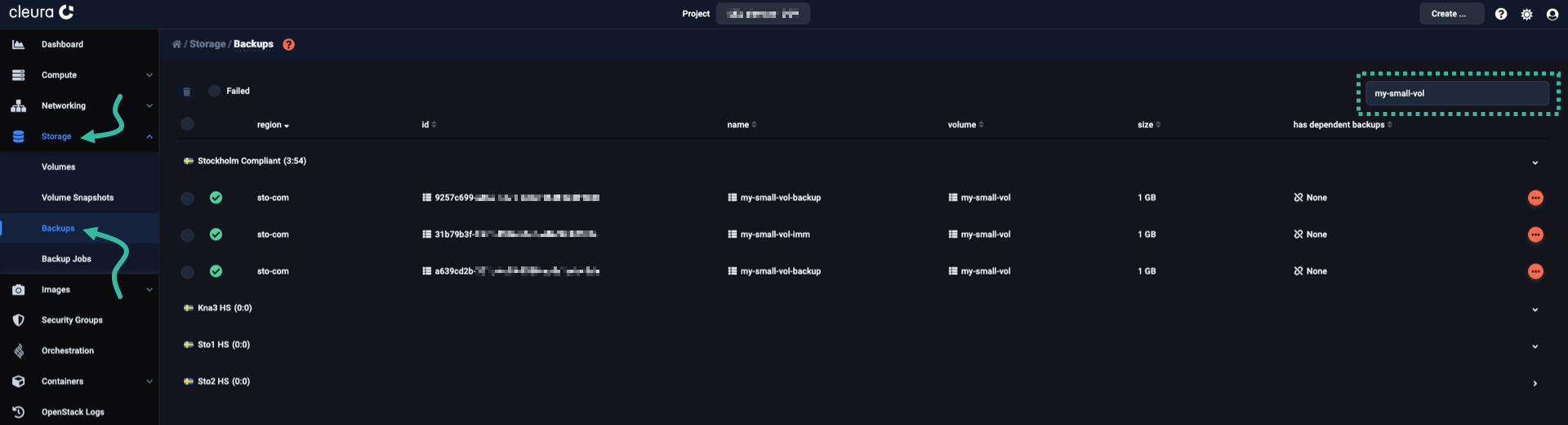The image size is (1568, 425).
Task: Collapse Kna3 HS region group chevron
Action: tap(1535, 310)
